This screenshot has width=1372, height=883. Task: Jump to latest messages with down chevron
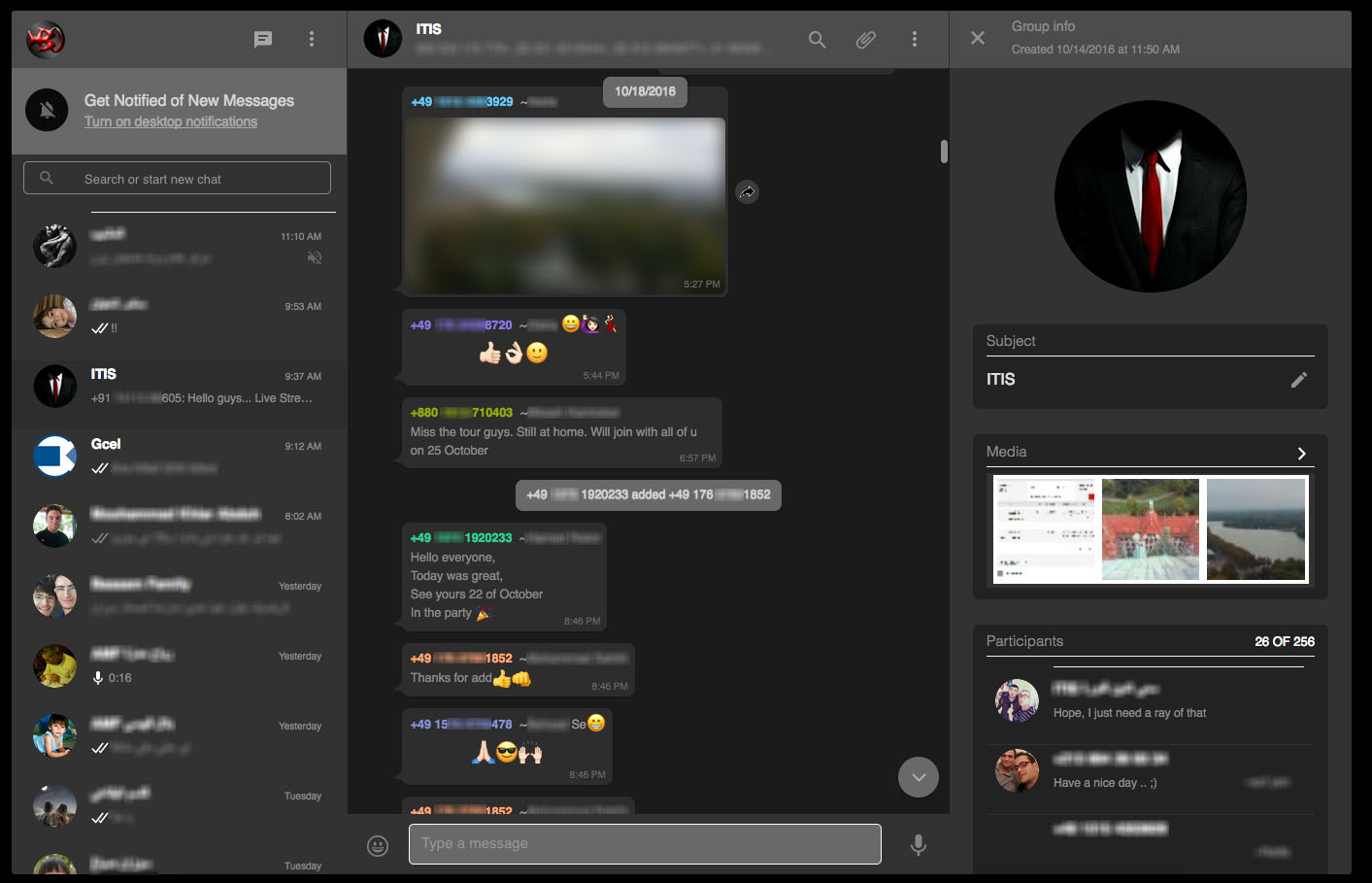[x=918, y=777]
